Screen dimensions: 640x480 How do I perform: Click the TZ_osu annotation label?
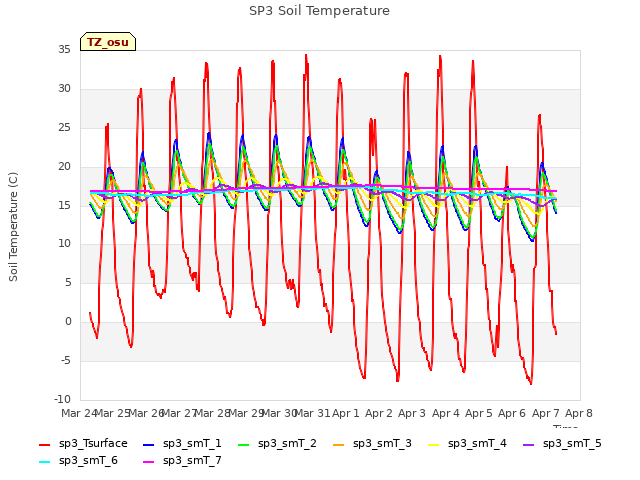point(108,42)
